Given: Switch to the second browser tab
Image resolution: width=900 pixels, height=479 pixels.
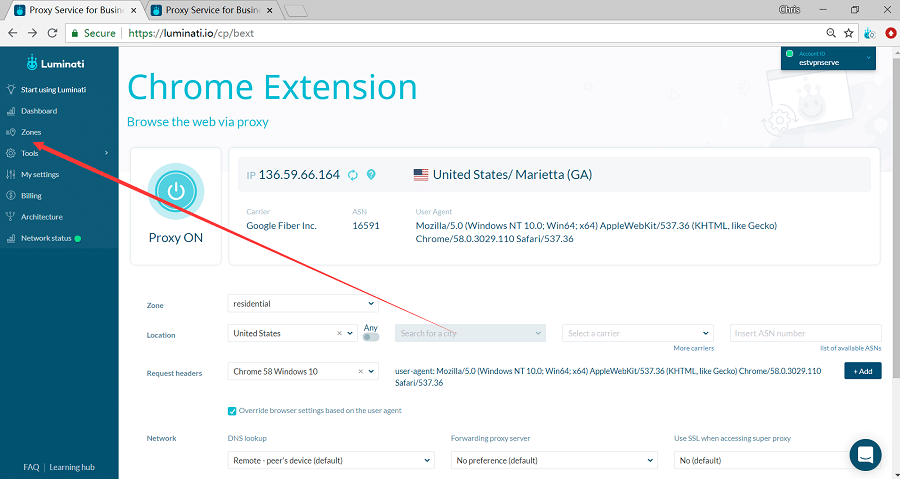Looking at the screenshot, I should 211,10.
